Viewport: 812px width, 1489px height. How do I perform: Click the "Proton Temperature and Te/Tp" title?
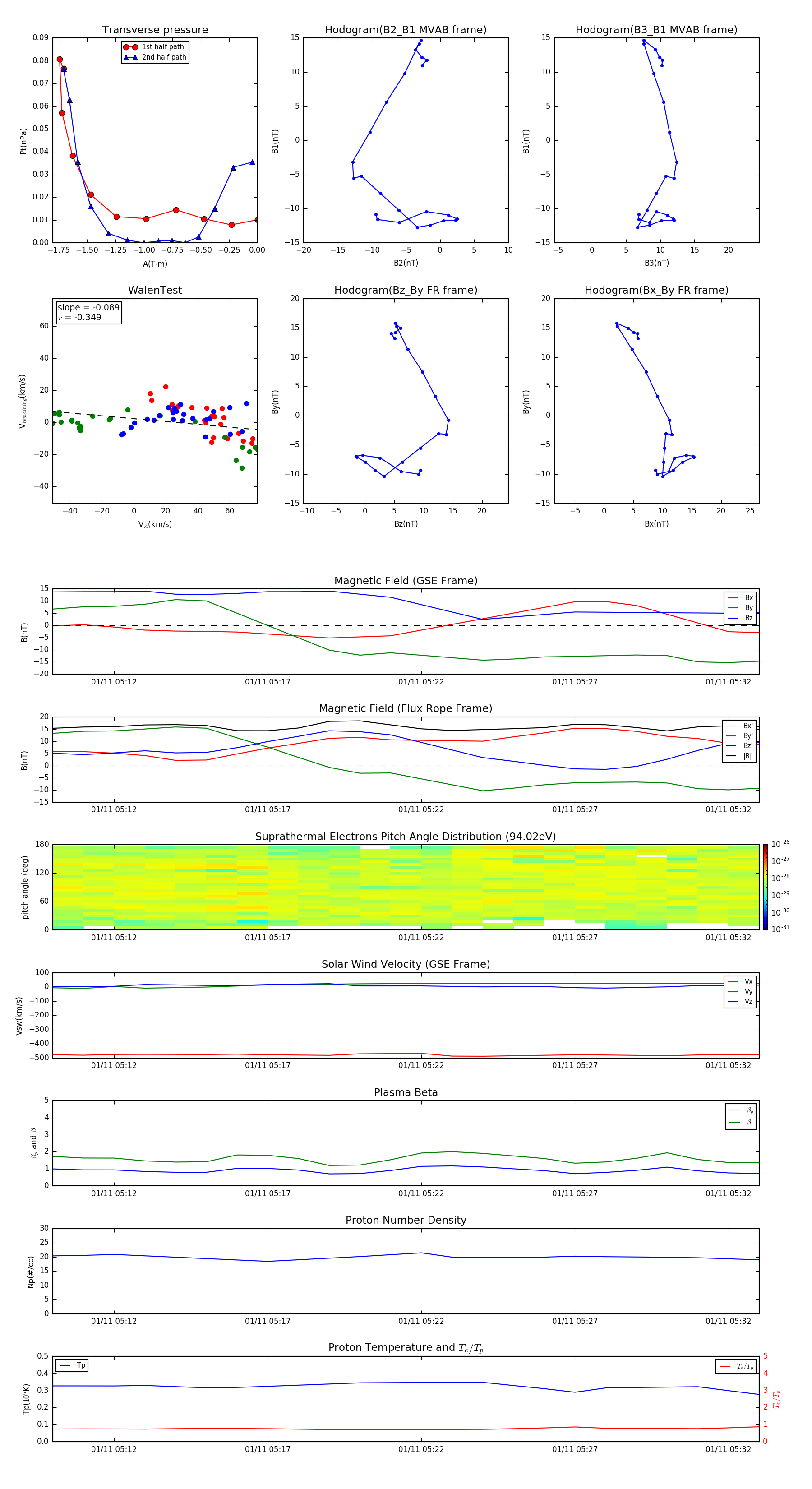click(406, 1347)
